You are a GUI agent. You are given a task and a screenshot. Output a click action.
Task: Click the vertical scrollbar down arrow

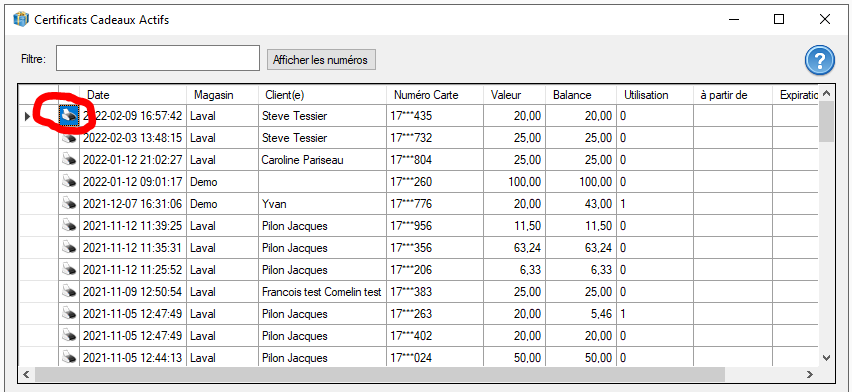coord(826,357)
